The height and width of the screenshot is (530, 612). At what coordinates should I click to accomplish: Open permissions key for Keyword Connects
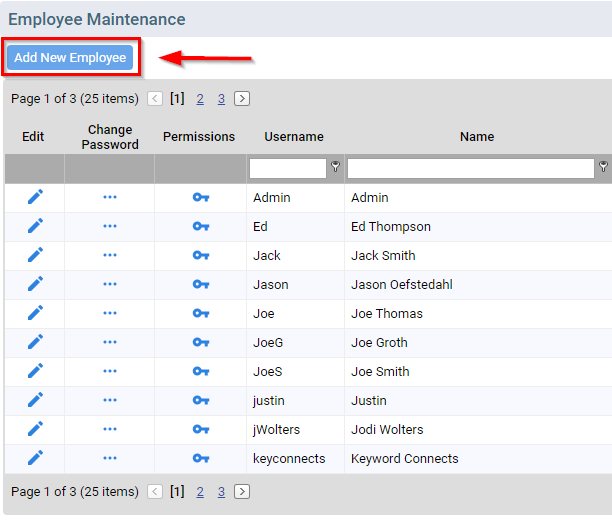(x=201, y=458)
